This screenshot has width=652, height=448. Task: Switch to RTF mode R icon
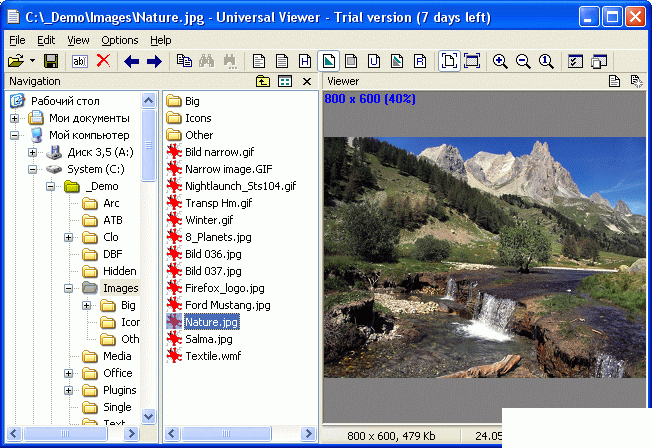pyautogui.click(x=420, y=62)
